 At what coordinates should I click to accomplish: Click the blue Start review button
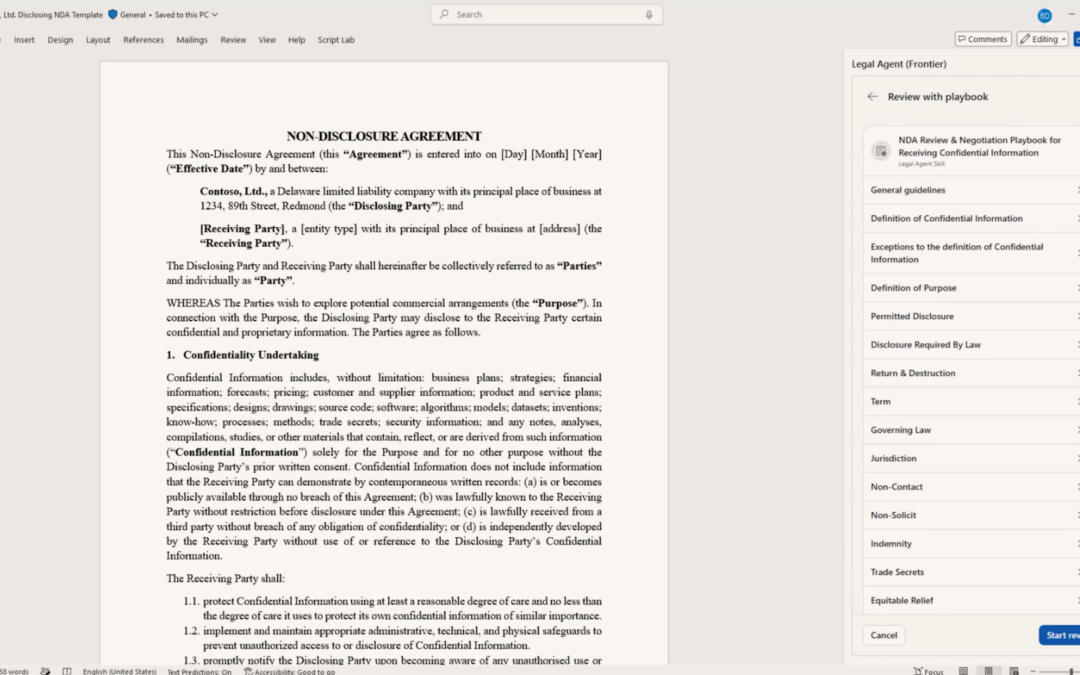(x=1060, y=635)
